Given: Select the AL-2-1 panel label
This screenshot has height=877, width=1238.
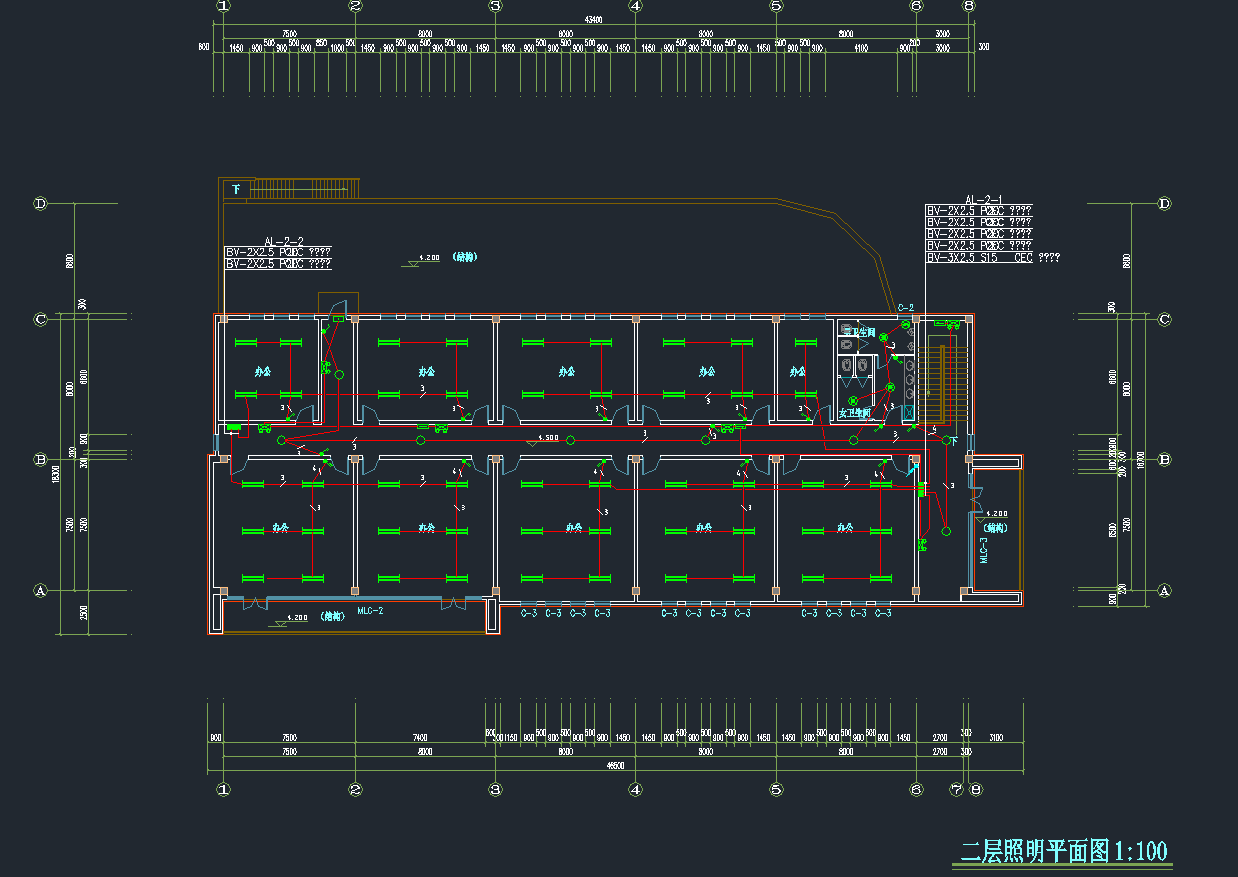Looking at the screenshot, I should [983, 201].
